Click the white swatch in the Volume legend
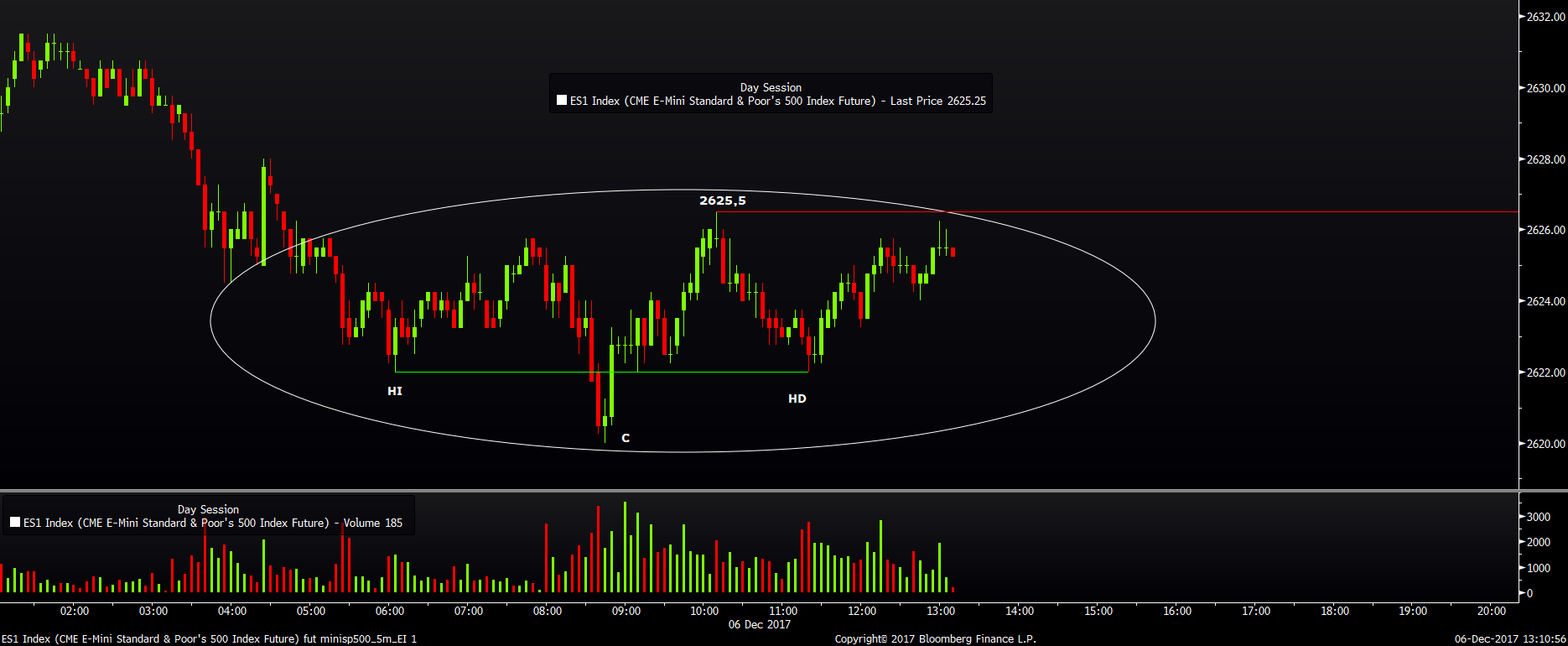This screenshot has height=646, width=1568. [15, 522]
